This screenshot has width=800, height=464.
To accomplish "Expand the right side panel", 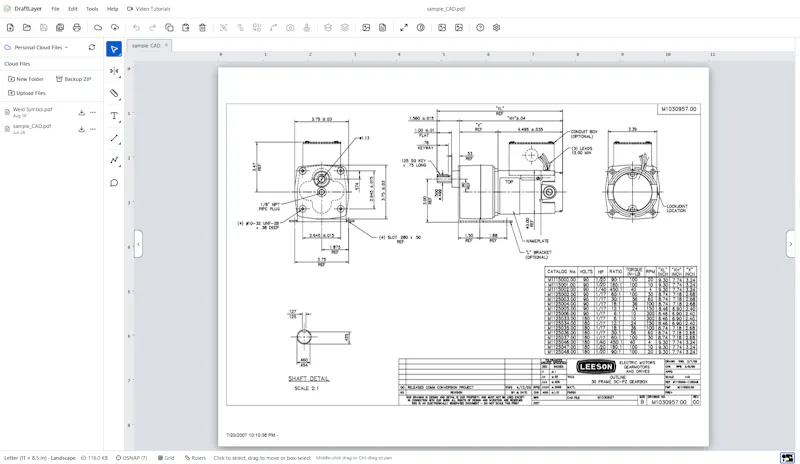I will pyautogui.click(x=790, y=244).
